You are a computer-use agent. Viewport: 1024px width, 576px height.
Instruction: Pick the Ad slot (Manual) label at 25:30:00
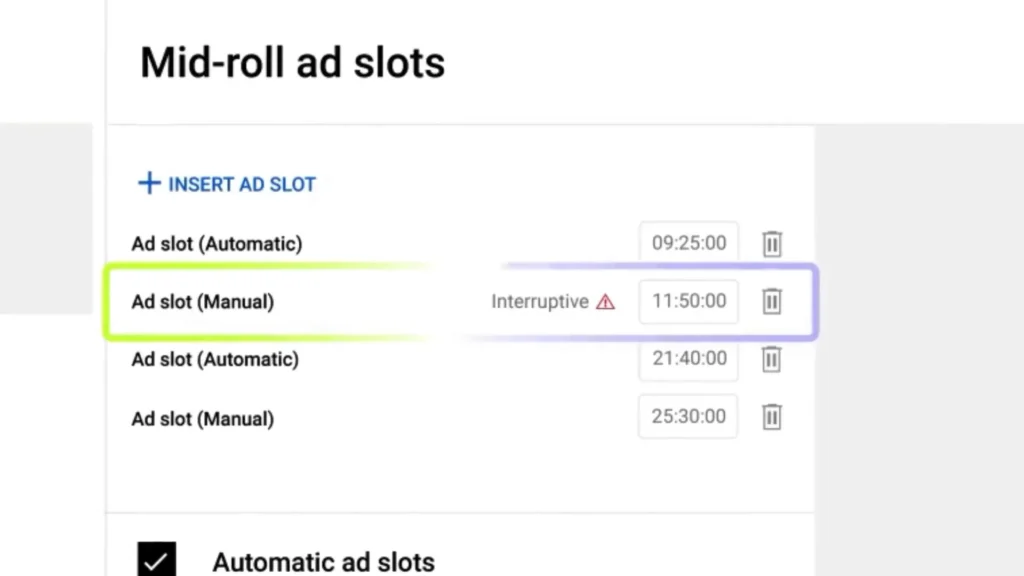(202, 418)
